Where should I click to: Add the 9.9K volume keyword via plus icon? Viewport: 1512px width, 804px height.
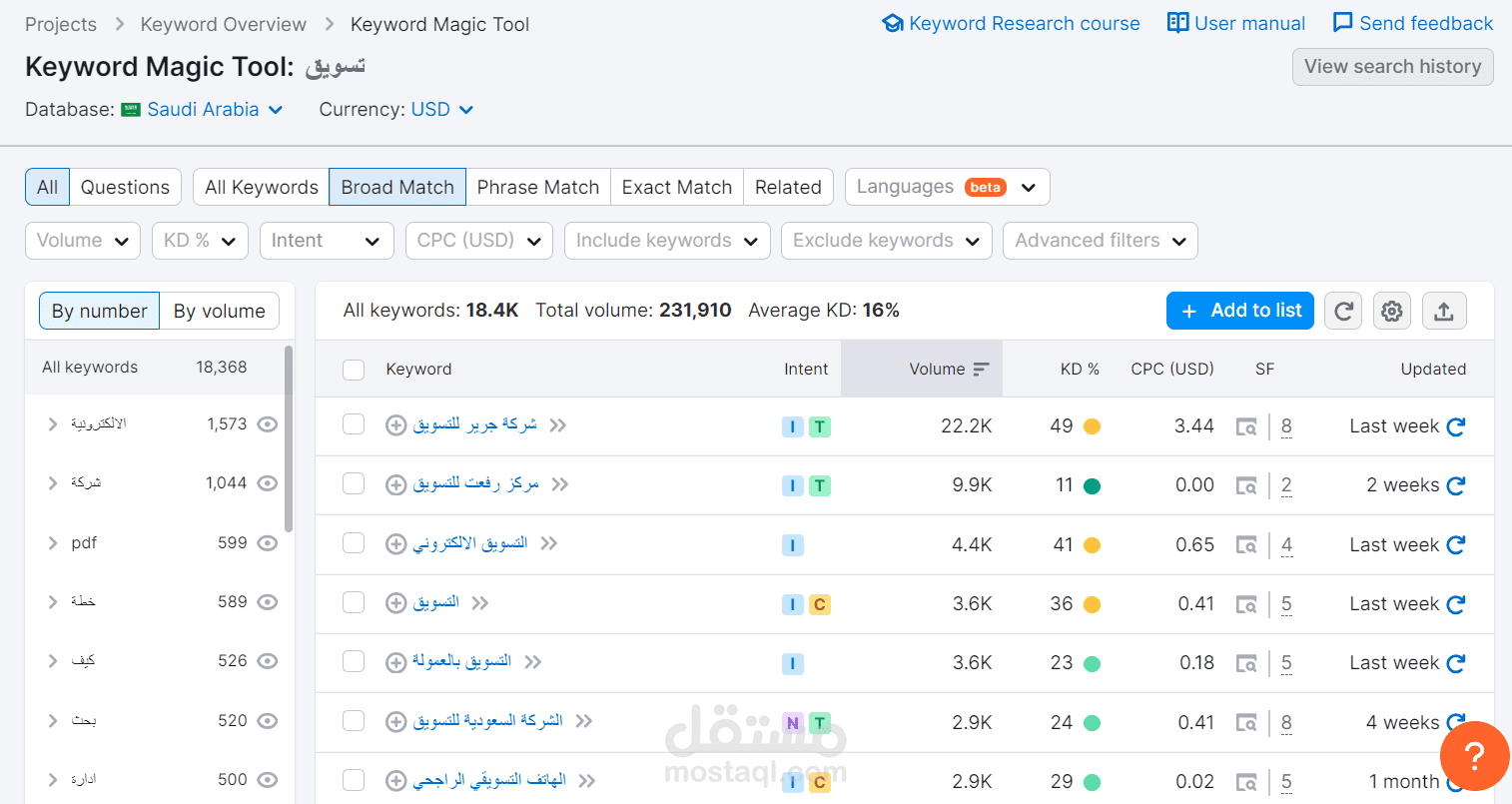[x=396, y=485]
